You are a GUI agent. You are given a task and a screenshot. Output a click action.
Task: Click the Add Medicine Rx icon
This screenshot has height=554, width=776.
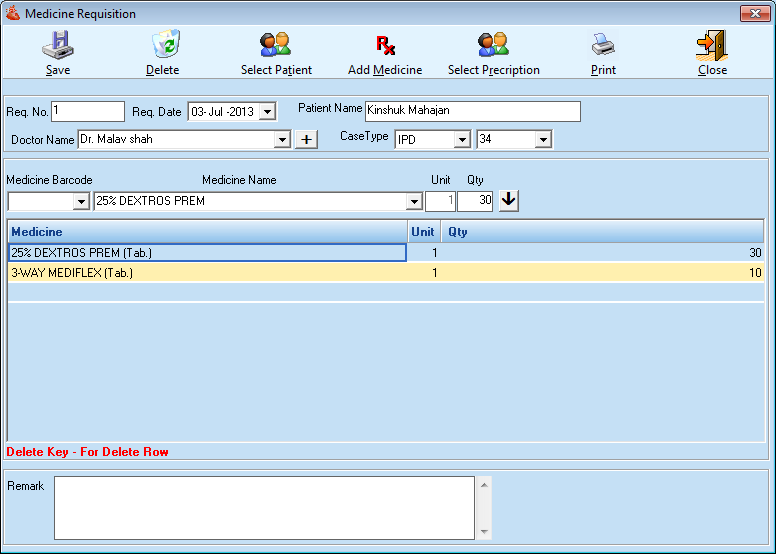385,46
